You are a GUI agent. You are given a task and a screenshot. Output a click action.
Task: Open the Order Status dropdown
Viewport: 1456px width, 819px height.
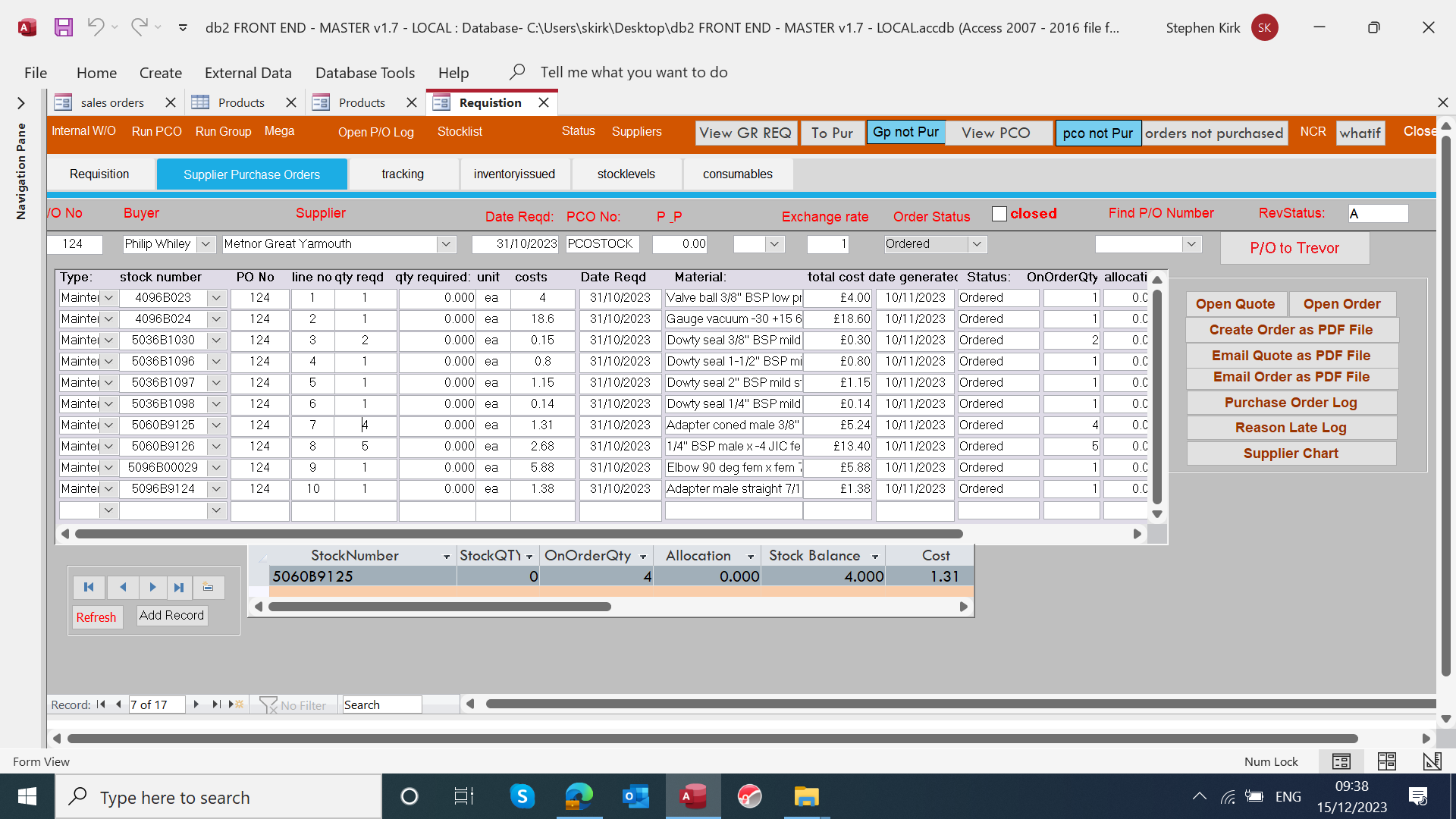point(977,244)
